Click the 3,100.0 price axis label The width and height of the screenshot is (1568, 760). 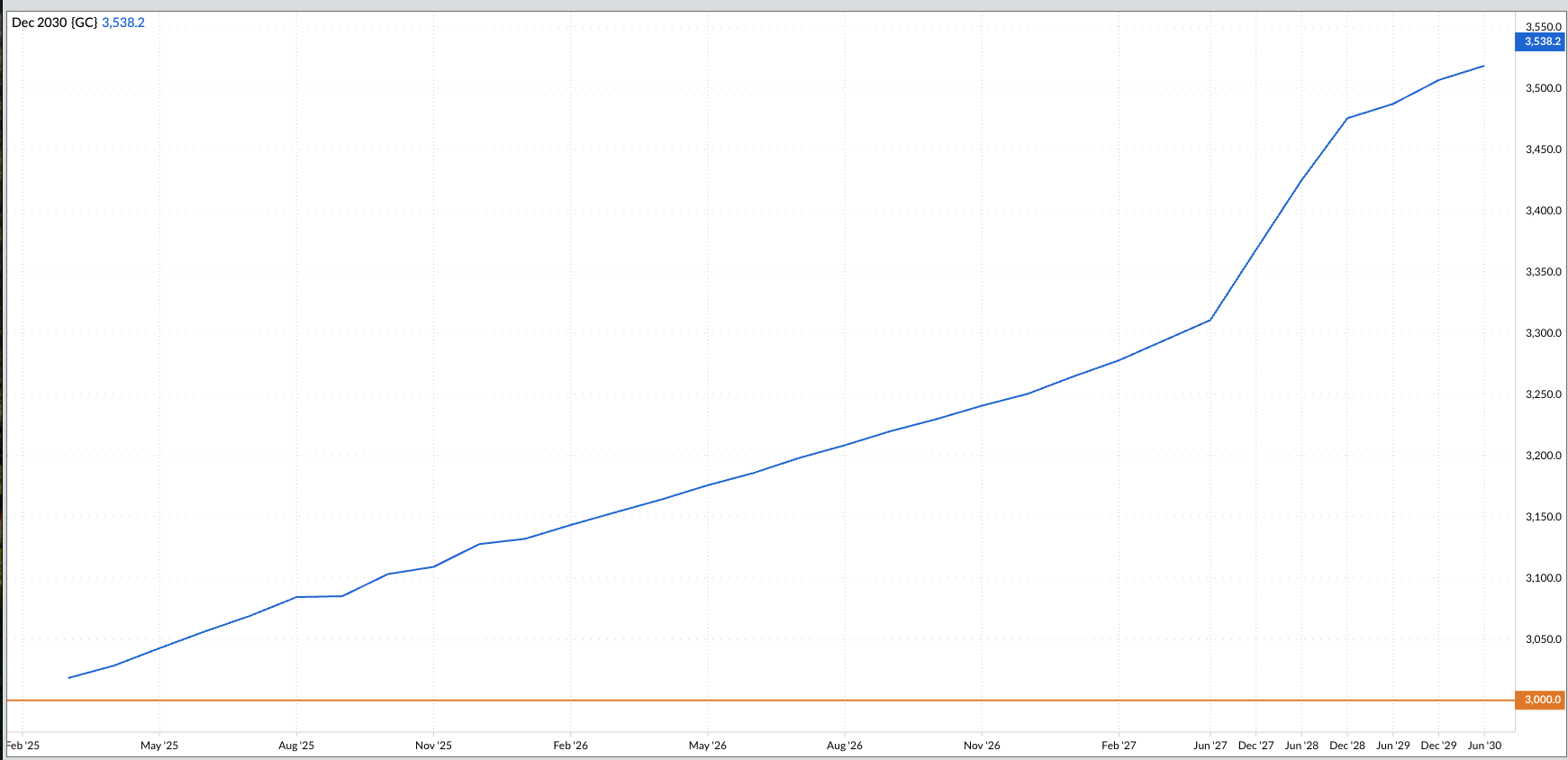pos(1543,578)
